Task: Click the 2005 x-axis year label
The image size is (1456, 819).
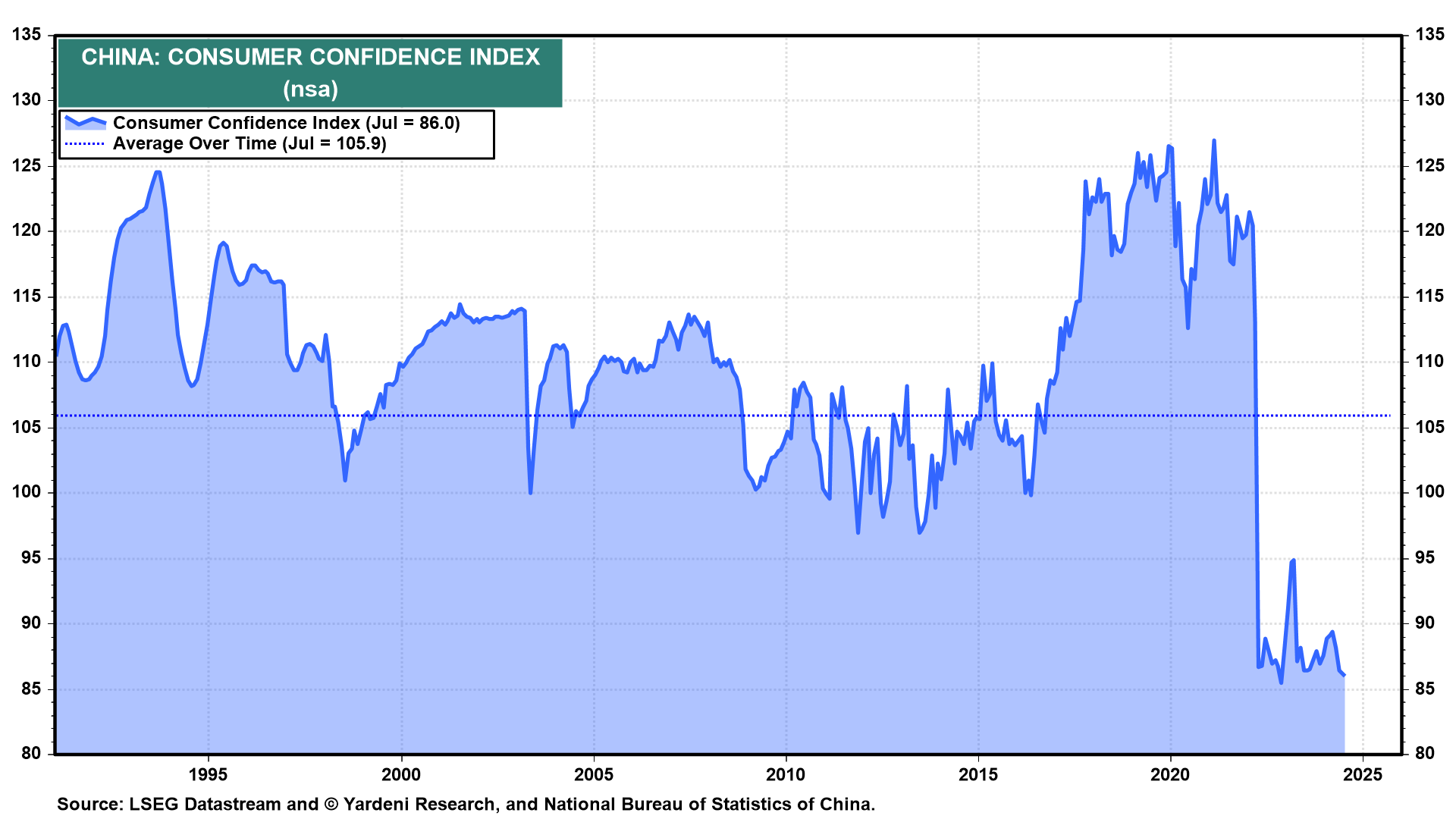Action: click(x=593, y=775)
